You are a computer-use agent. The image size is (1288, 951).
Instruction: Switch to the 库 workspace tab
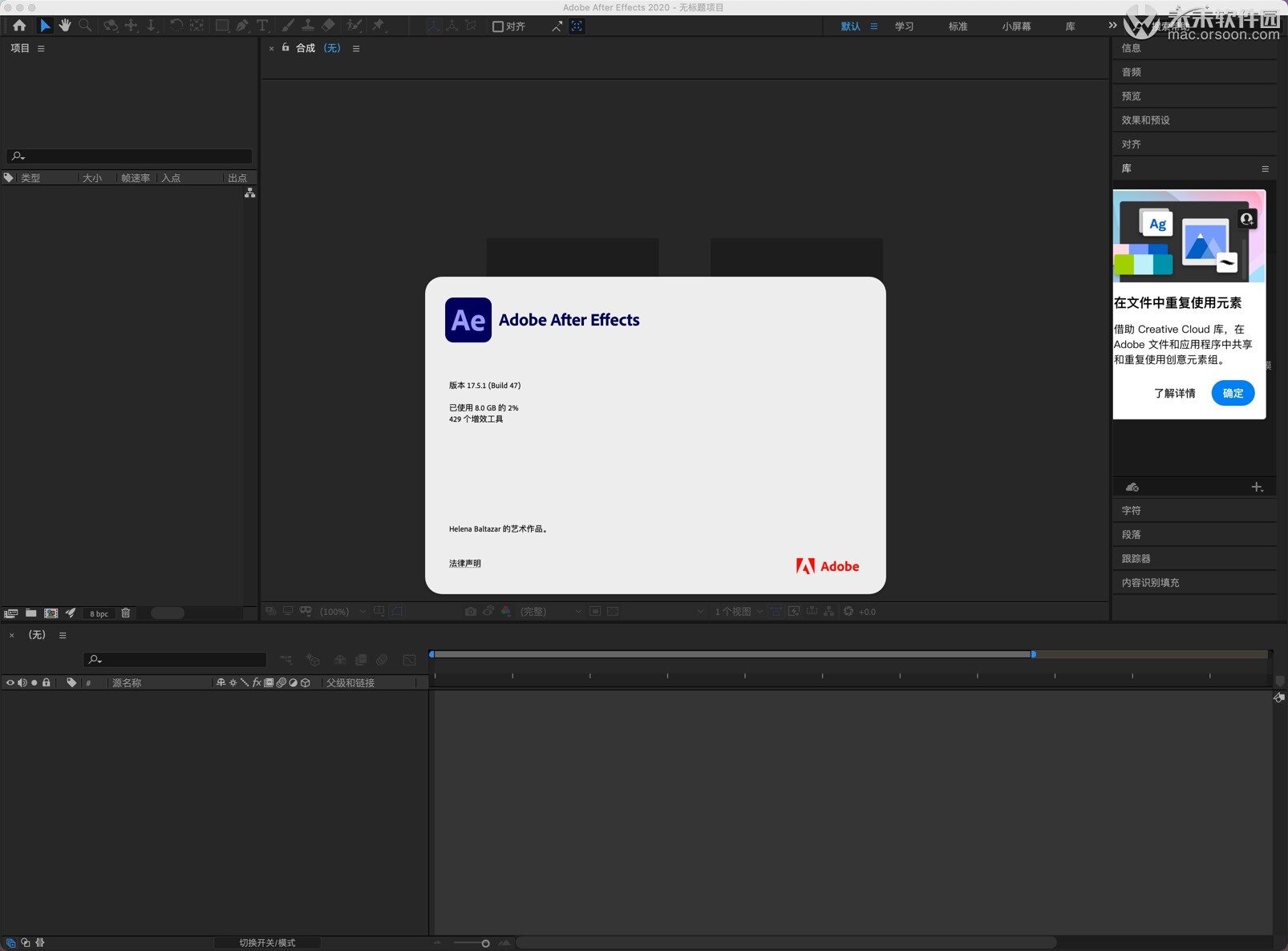click(1071, 26)
